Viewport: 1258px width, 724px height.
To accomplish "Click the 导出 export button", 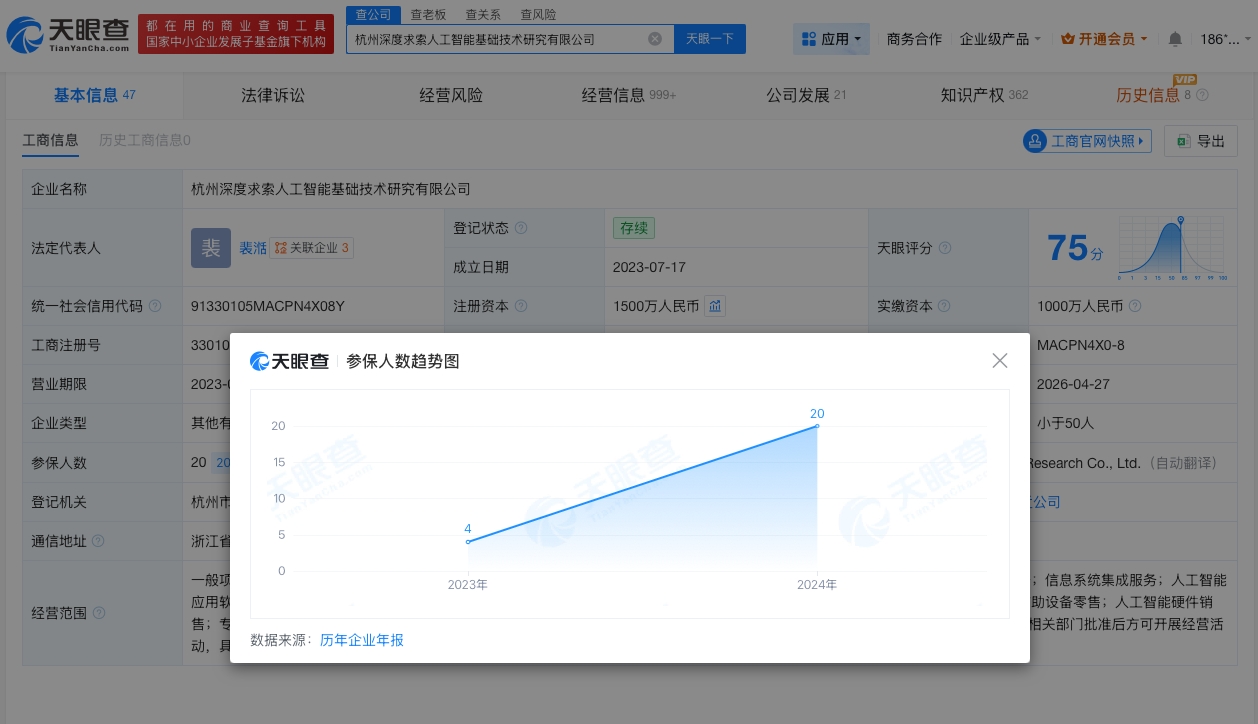I will tap(1201, 141).
